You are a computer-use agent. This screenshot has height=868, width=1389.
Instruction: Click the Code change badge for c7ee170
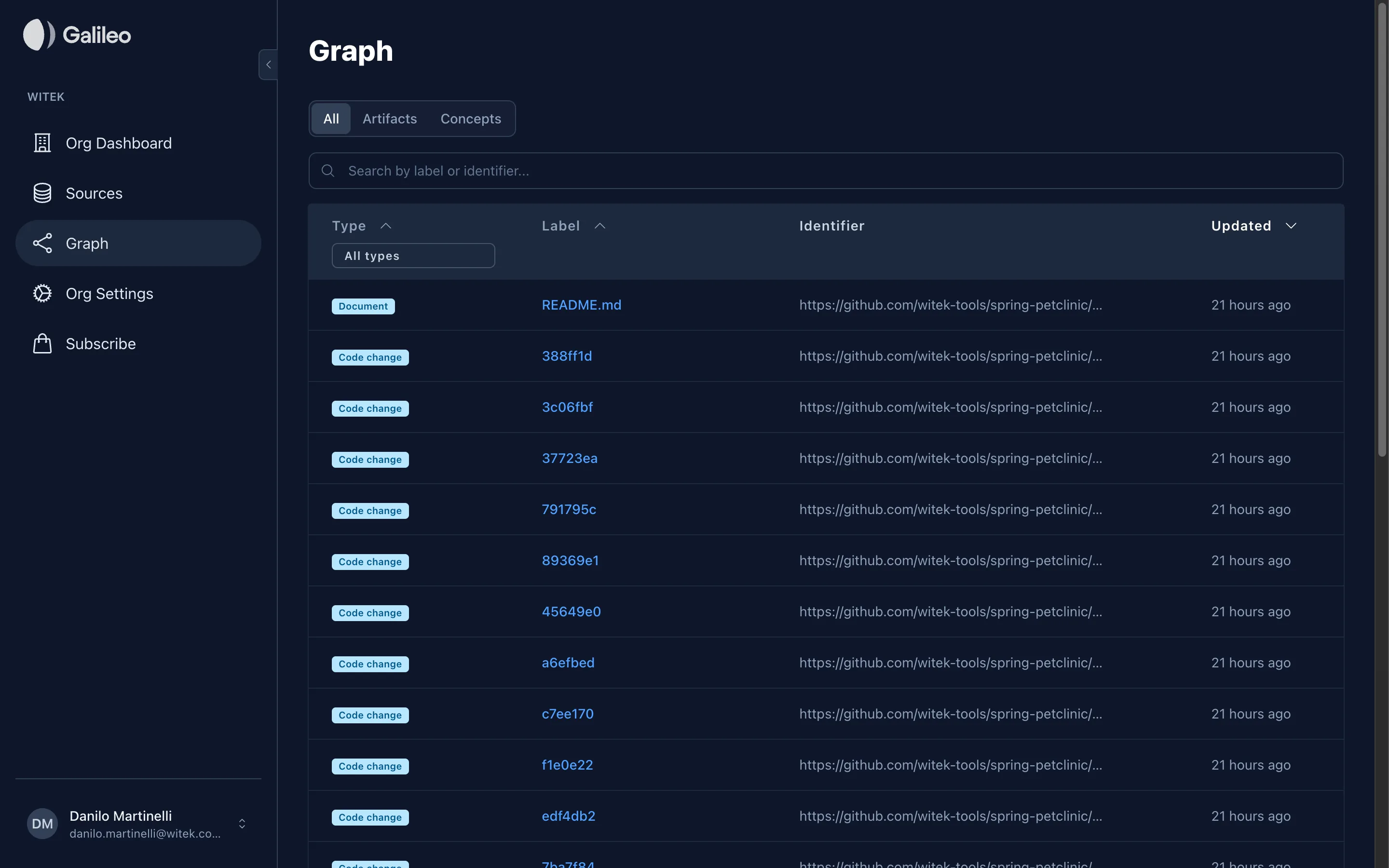click(370, 715)
